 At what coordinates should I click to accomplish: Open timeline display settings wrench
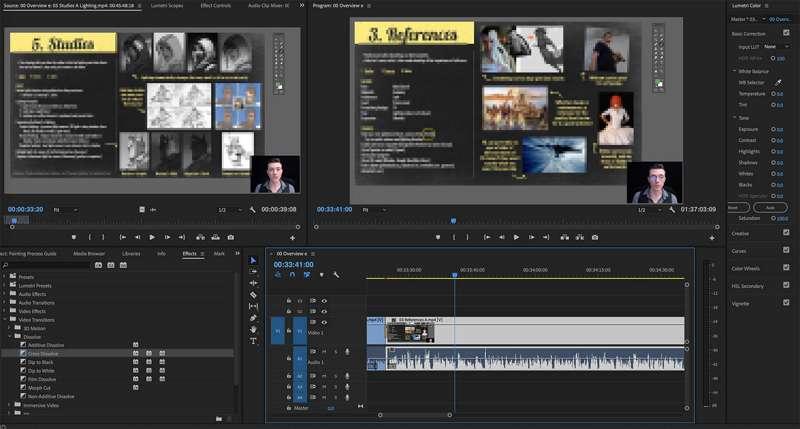tap(336, 275)
